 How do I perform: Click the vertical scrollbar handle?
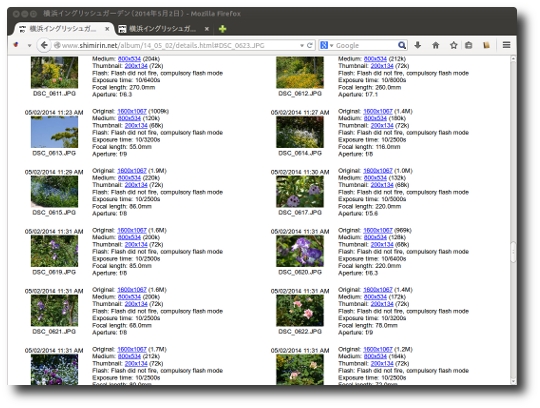coord(513,252)
